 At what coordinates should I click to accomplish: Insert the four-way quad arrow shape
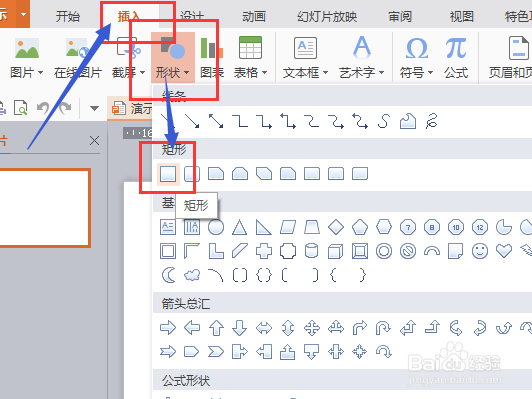tap(312, 328)
